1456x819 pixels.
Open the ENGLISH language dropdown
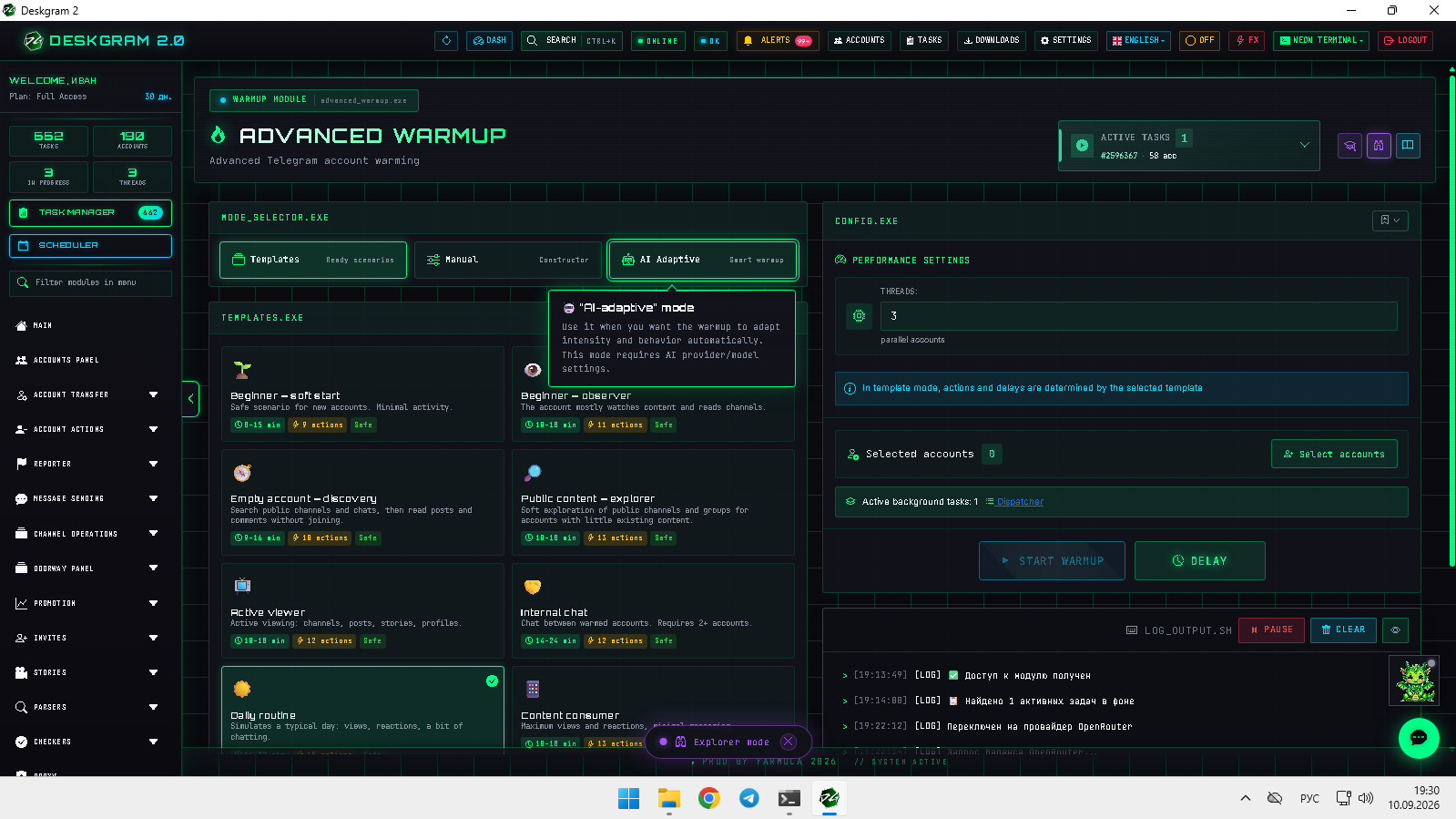coord(1139,40)
